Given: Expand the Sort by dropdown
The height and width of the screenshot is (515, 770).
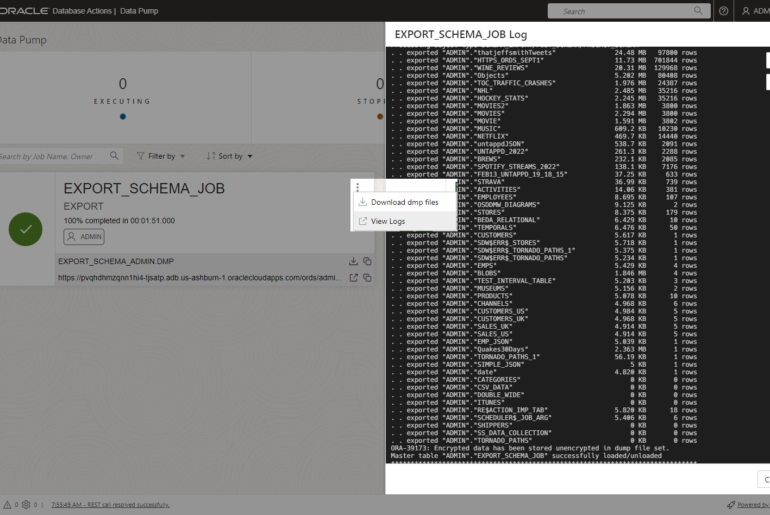Looking at the screenshot, I should [229, 156].
